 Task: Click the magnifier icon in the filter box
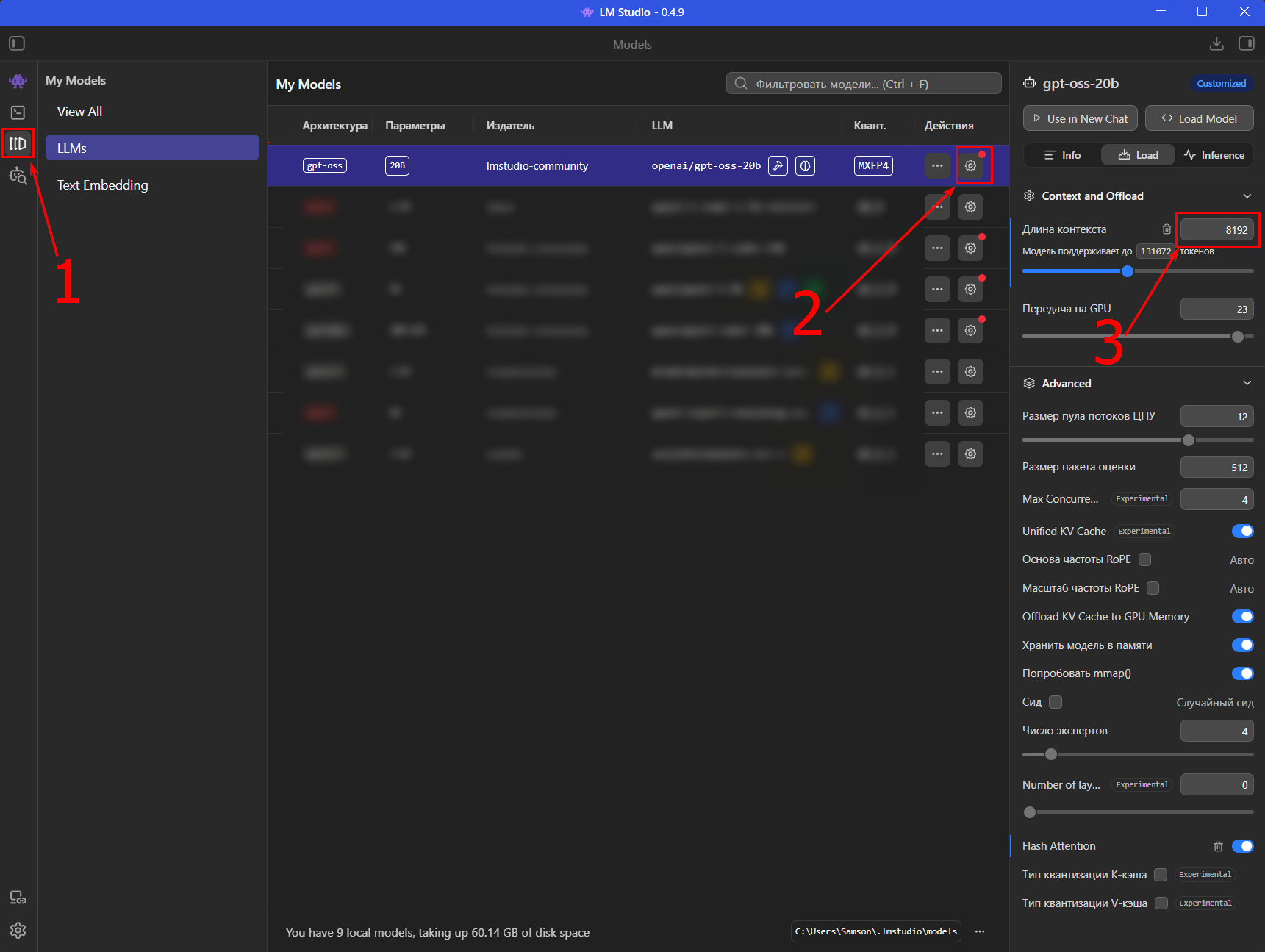[x=741, y=84]
